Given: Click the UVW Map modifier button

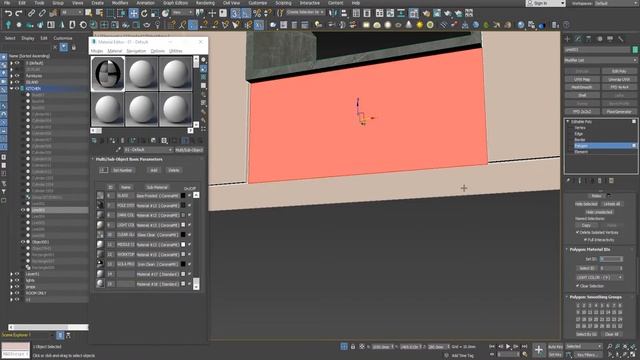Looking at the screenshot, I should [582, 80].
